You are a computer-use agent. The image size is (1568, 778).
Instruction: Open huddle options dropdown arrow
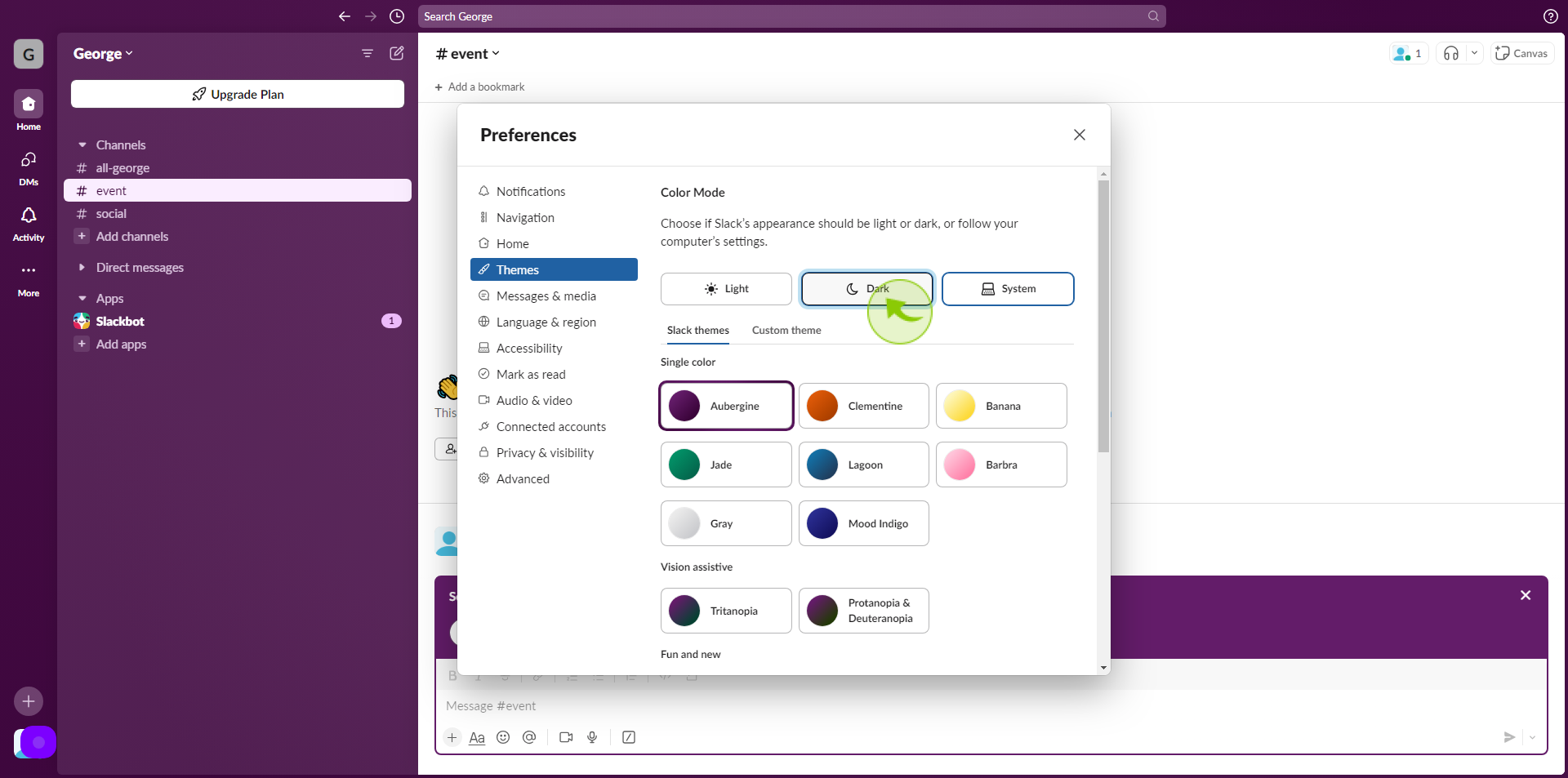(1474, 53)
